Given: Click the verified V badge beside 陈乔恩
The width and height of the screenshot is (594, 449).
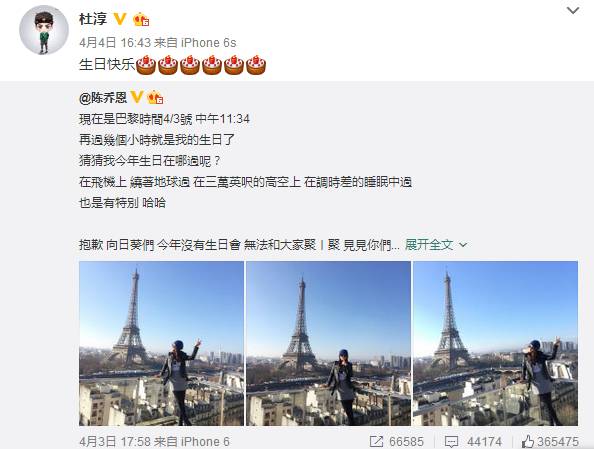Looking at the screenshot, I should click(137, 97).
